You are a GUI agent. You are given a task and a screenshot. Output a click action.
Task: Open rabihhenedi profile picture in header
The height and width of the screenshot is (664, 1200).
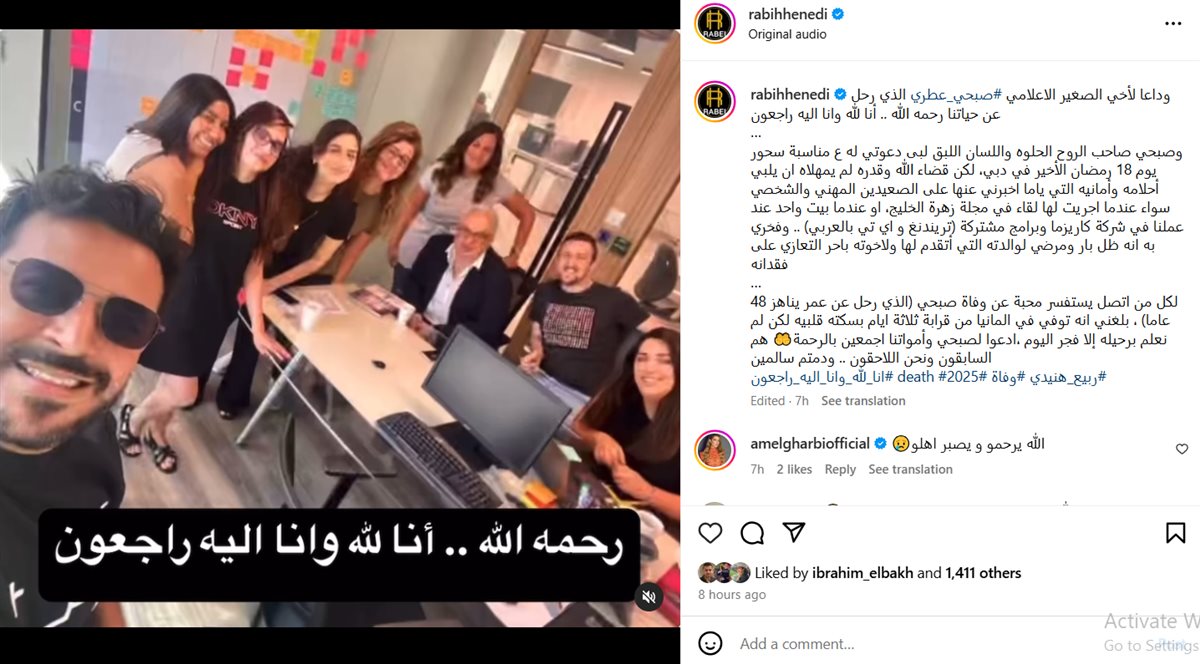pos(715,23)
